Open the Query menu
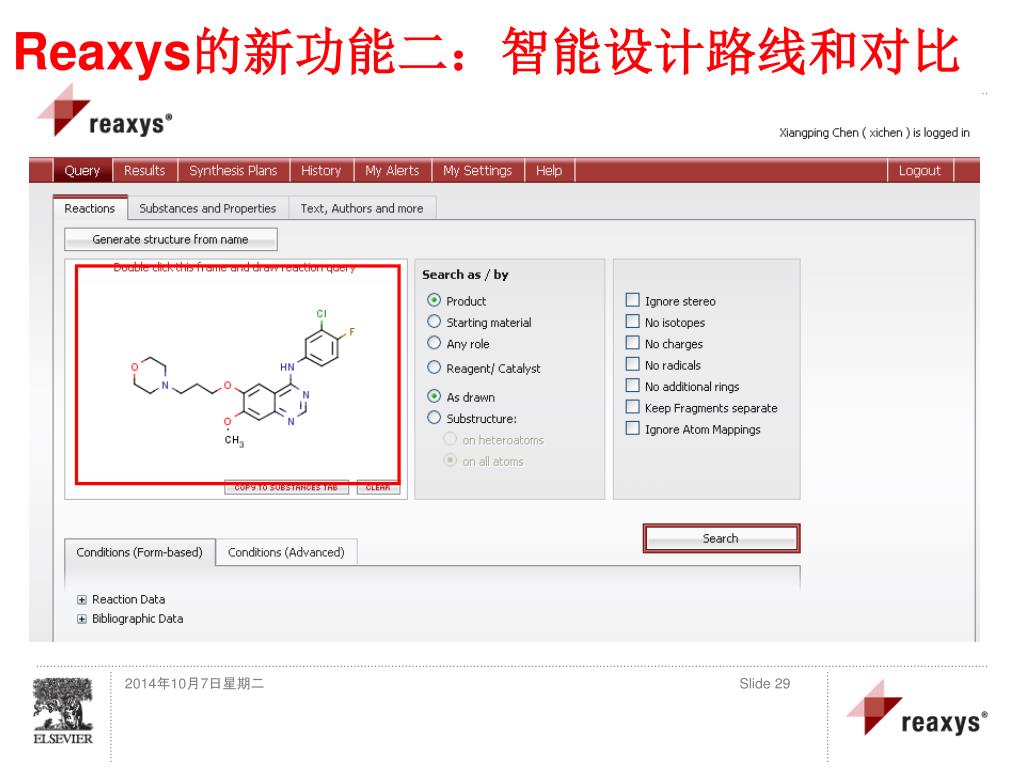 [x=82, y=170]
